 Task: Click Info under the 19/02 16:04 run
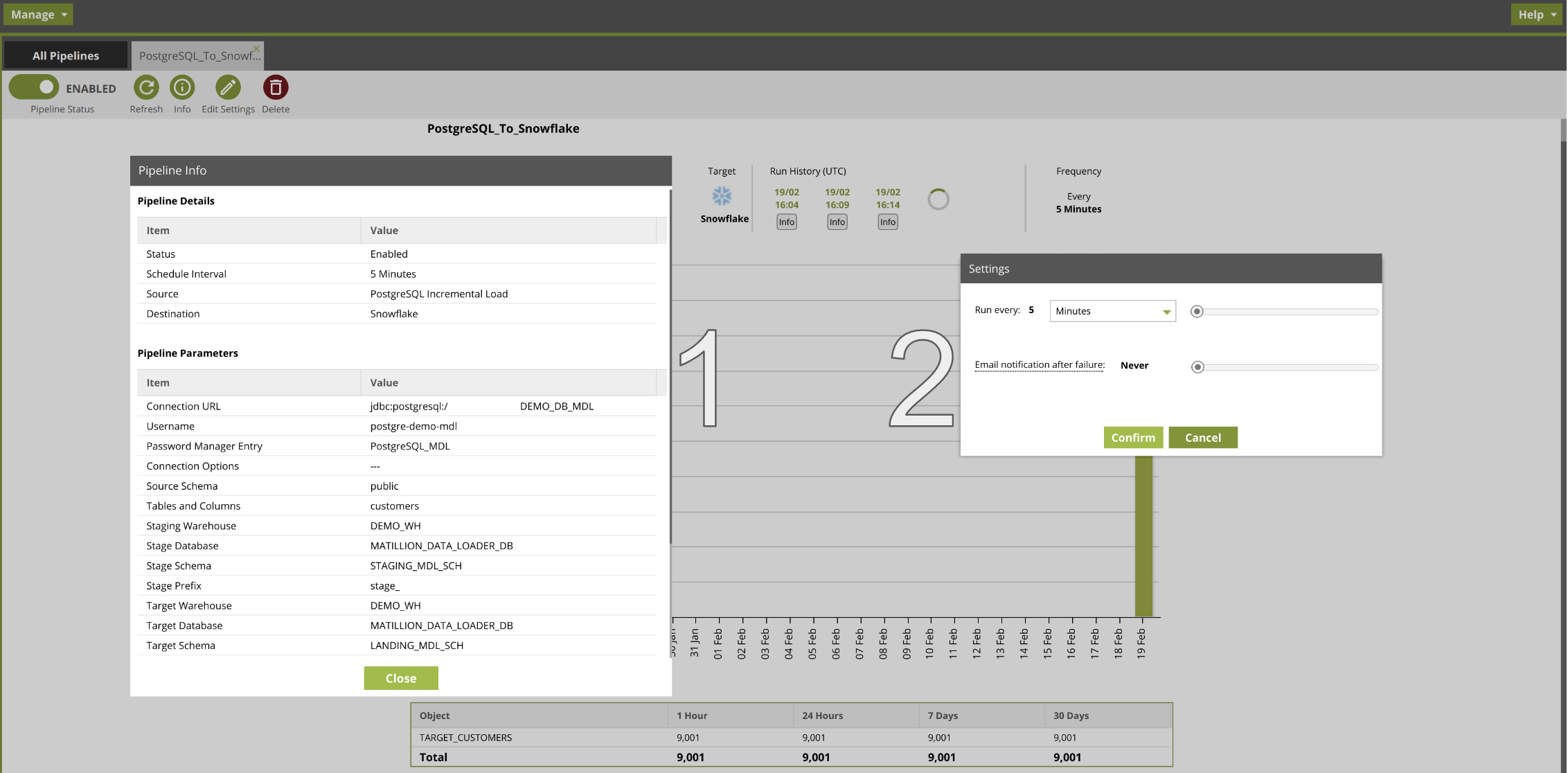click(787, 222)
